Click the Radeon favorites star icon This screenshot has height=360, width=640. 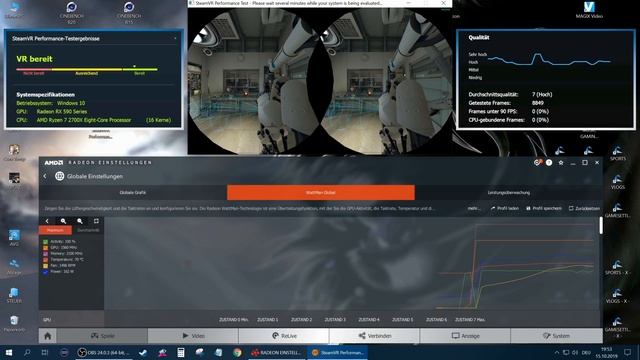tap(561, 162)
